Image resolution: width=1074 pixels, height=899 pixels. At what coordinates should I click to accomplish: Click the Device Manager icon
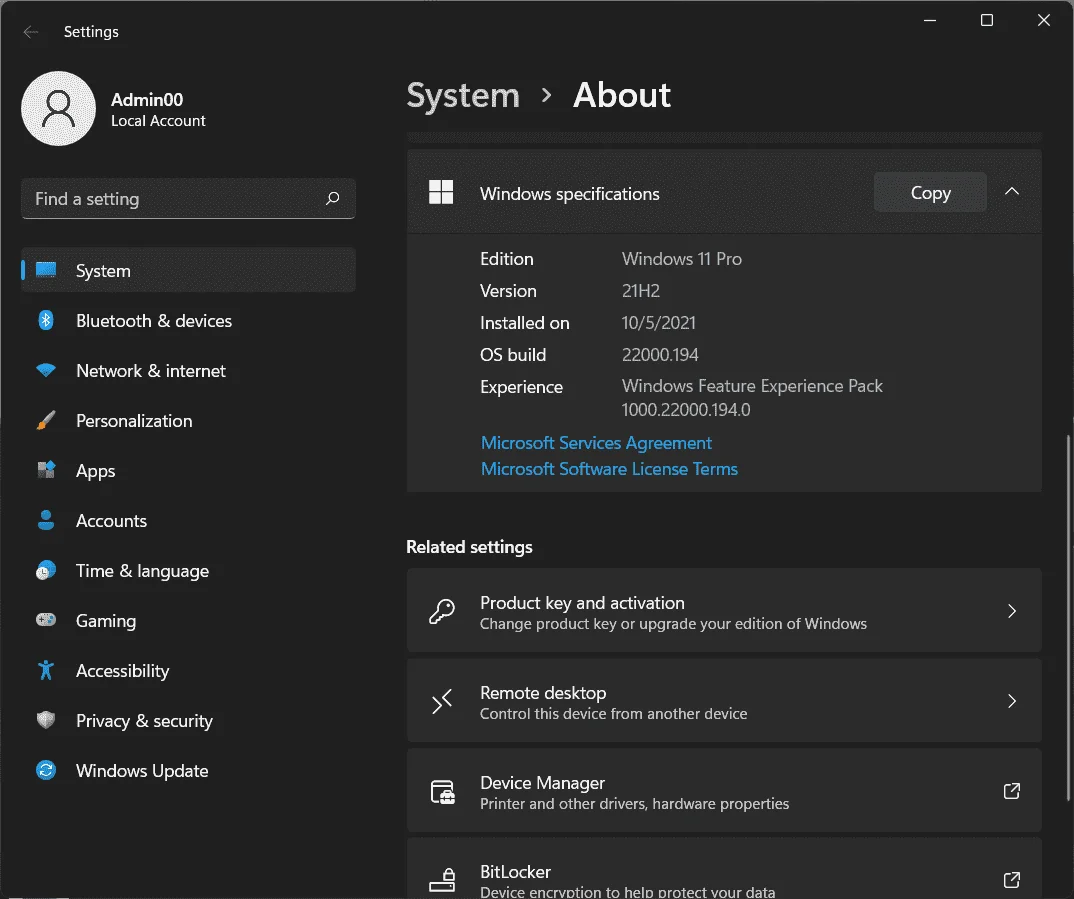coord(442,792)
